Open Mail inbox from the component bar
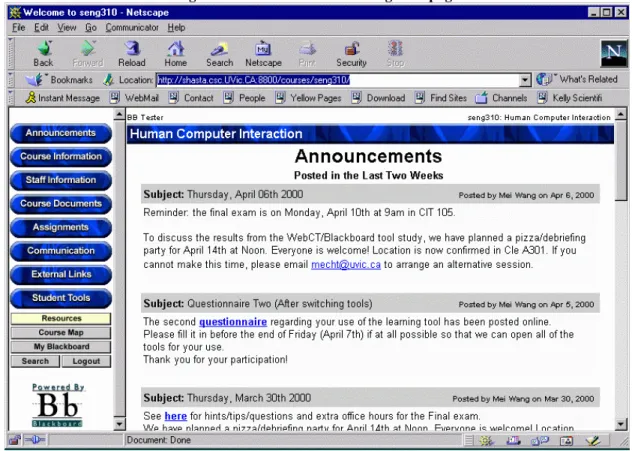Screen dimensions: 632x451 (x=513, y=441)
